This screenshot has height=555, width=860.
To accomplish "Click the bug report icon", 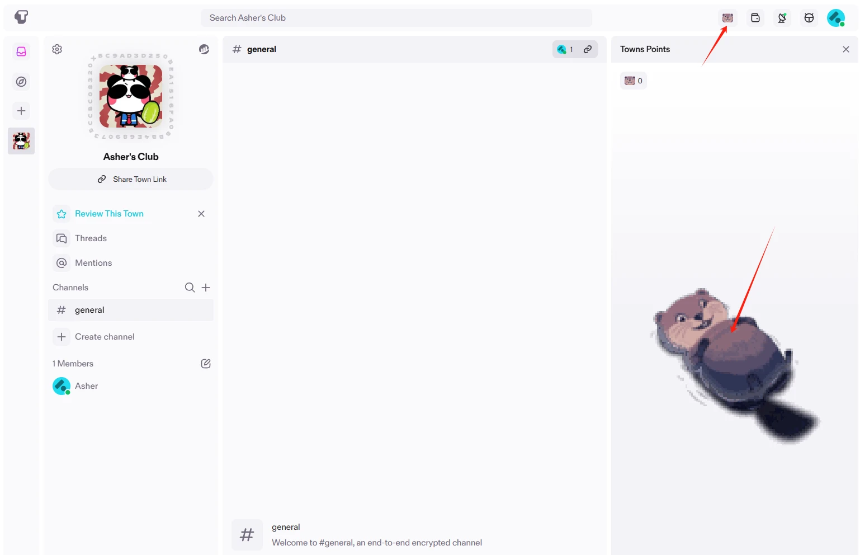I will (809, 18).
